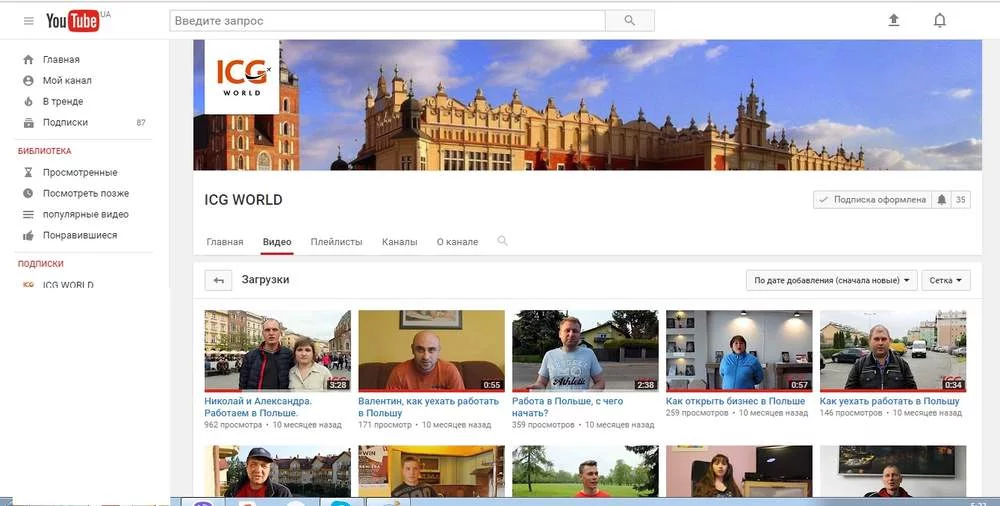Open video title Как открыть бизнес в Польше
Viewport: 1000px width, 506px height.
tap(735, 401)
